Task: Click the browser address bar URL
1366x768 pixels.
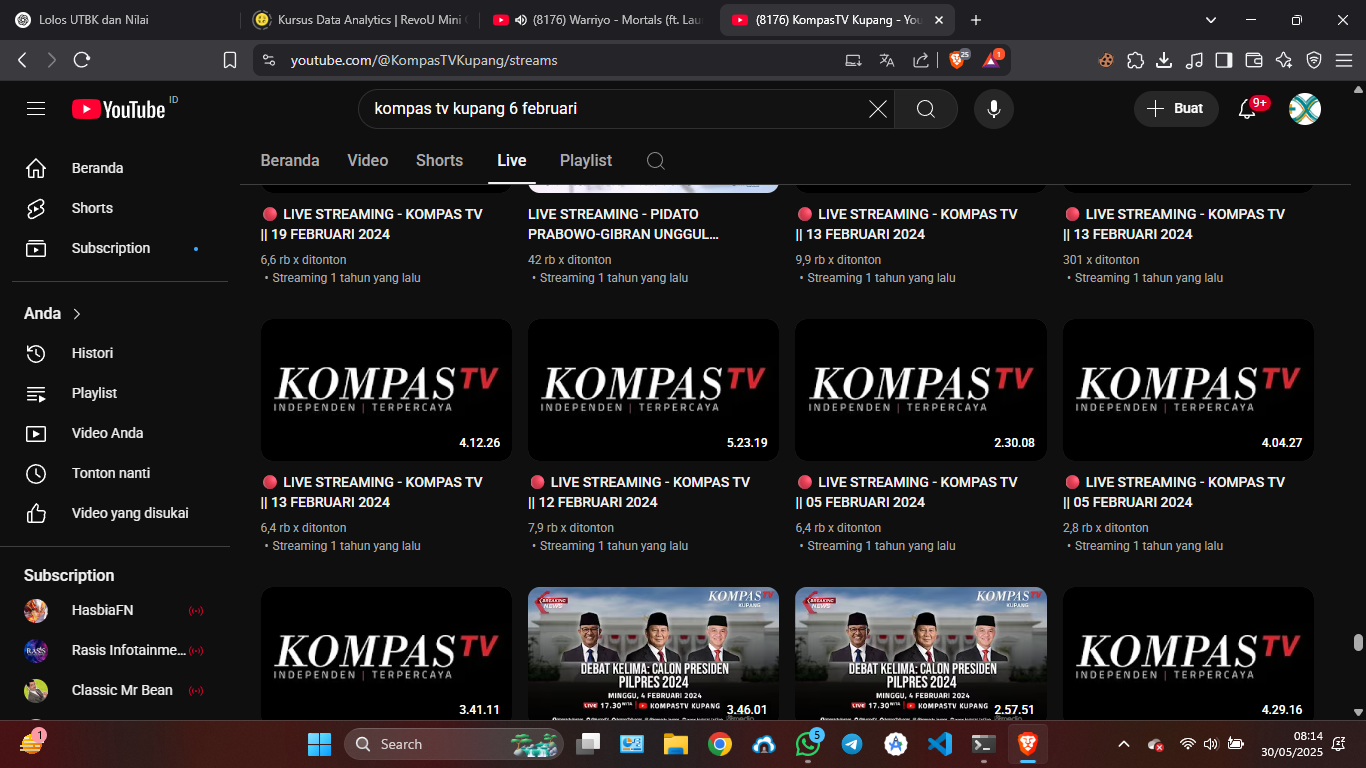Action: (424, 60)
